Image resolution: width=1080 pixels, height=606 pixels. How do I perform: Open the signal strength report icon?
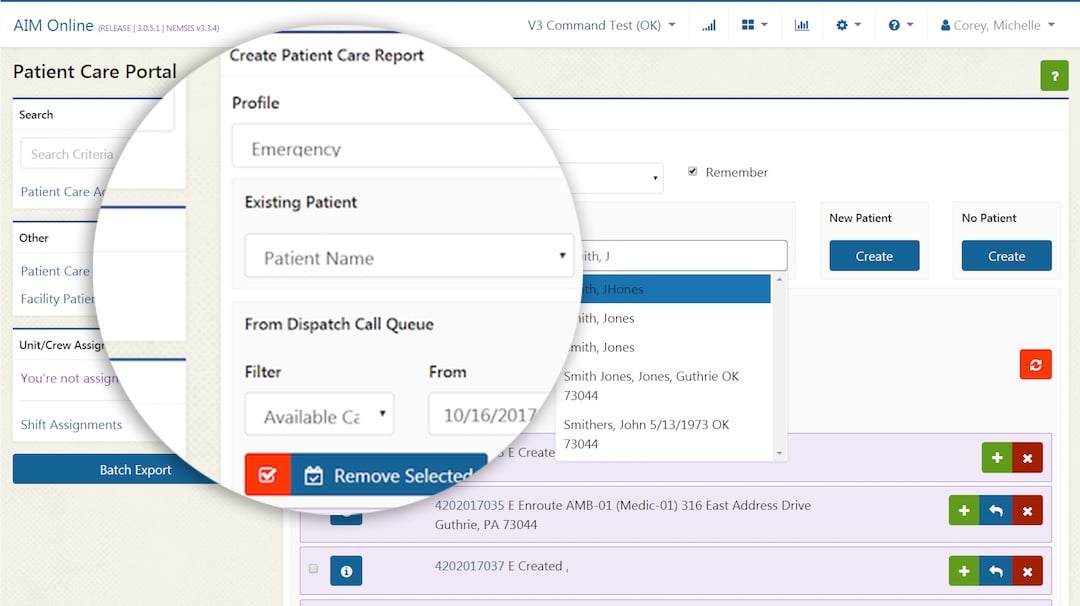click(x=710, y=24)
